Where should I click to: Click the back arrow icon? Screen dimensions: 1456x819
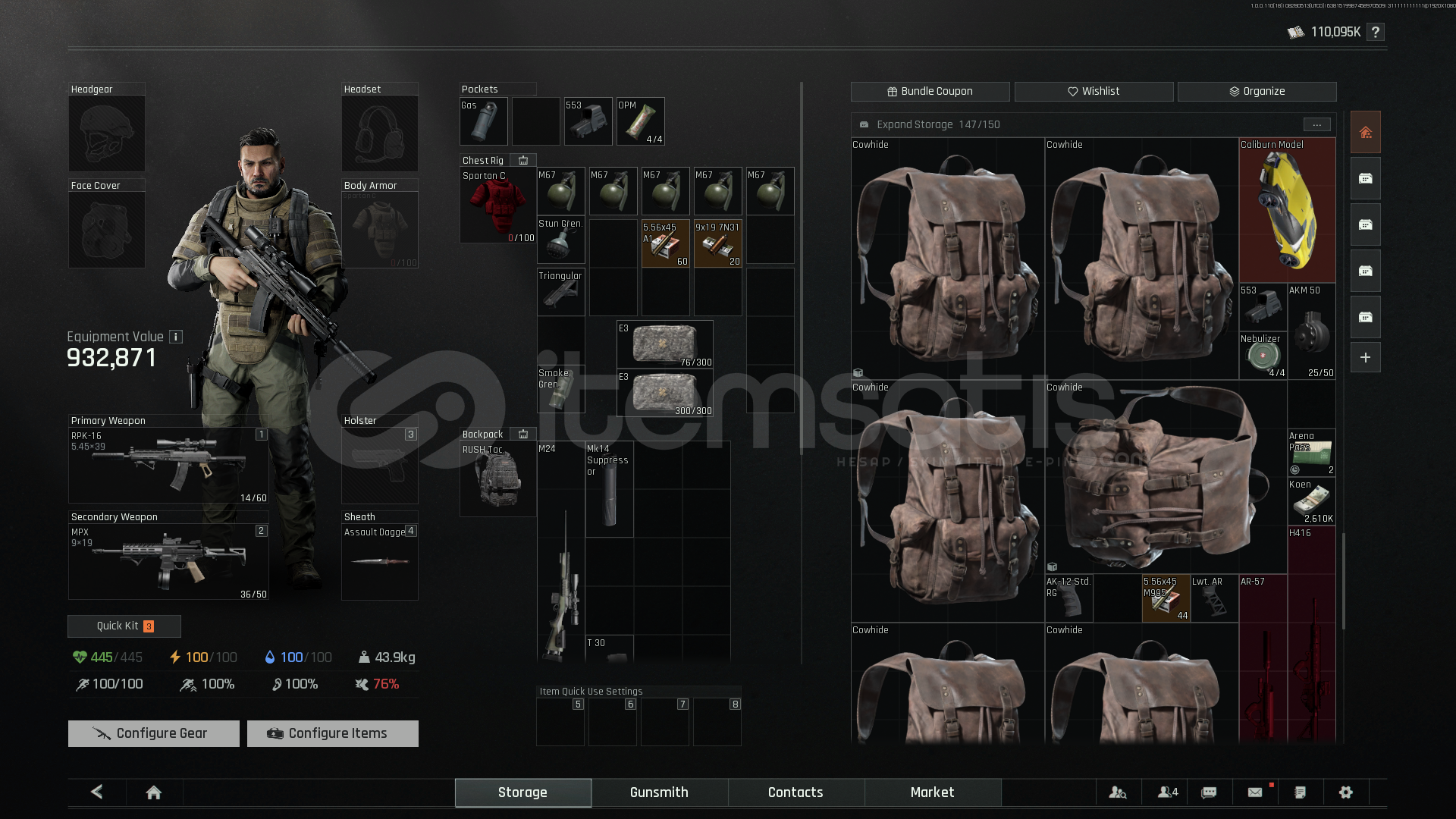tap(97, 792)
